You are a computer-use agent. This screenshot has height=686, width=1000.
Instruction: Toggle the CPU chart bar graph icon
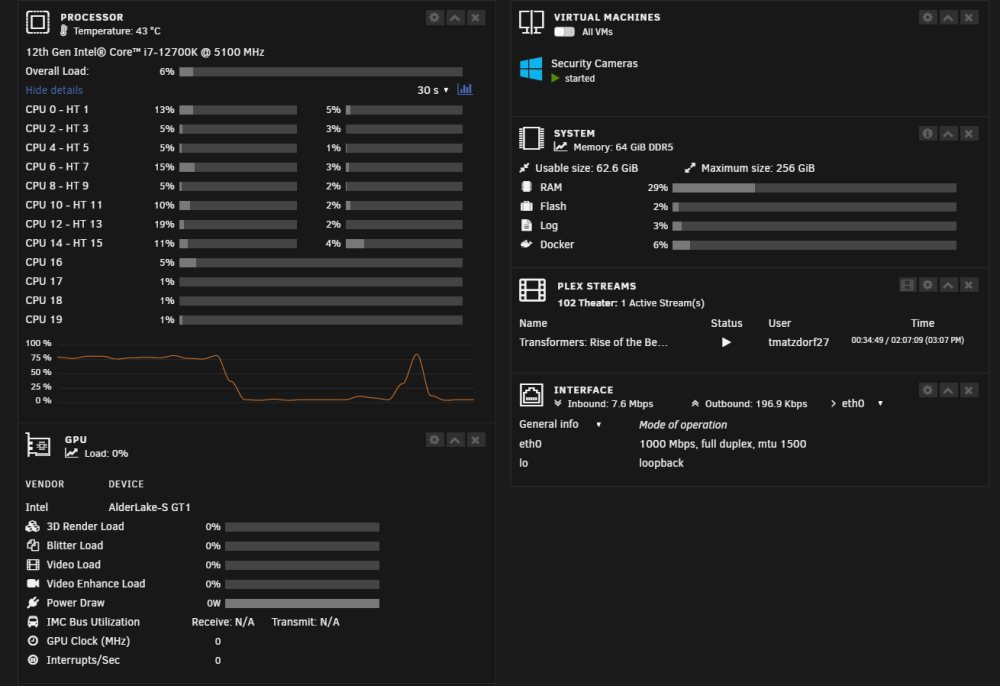pyautogui.click(x=465, y=89)
